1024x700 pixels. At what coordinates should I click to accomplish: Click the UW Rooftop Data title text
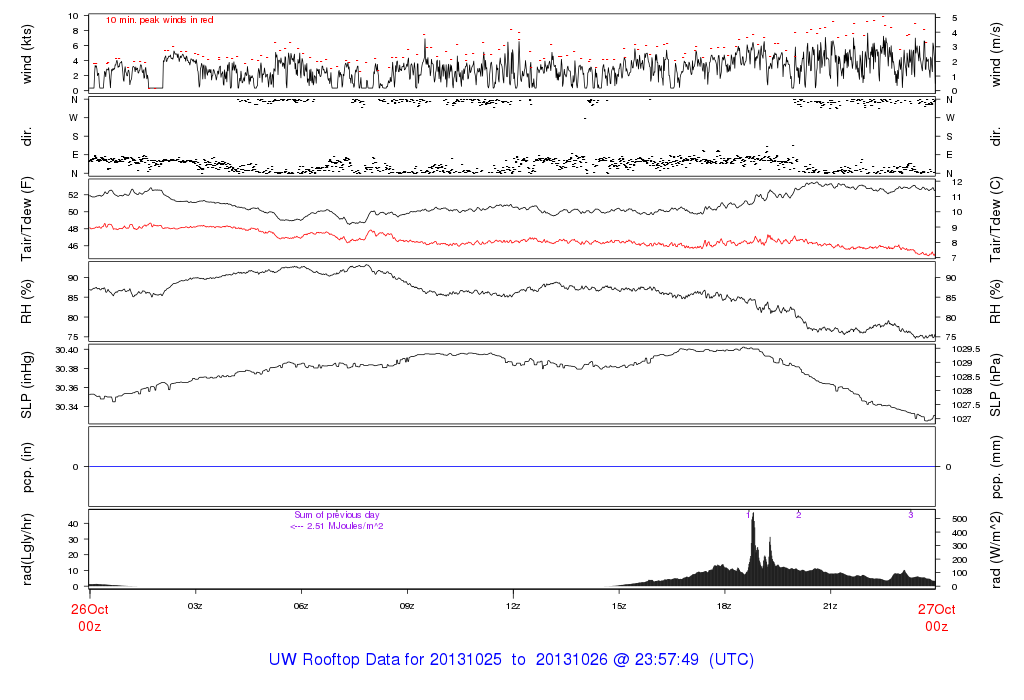(511, 660)
